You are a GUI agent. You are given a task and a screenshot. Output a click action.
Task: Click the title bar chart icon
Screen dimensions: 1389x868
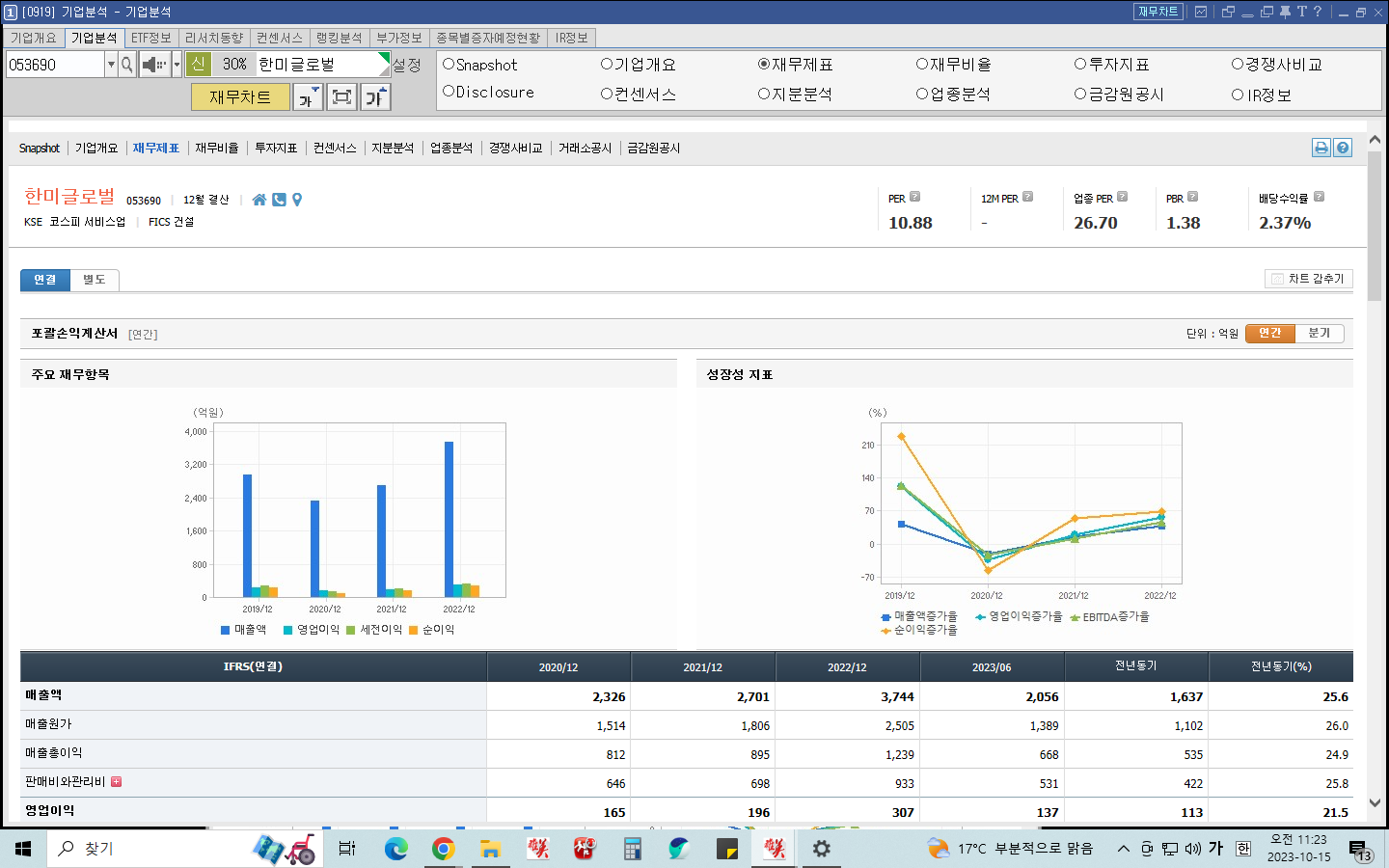pos(1201,12)
